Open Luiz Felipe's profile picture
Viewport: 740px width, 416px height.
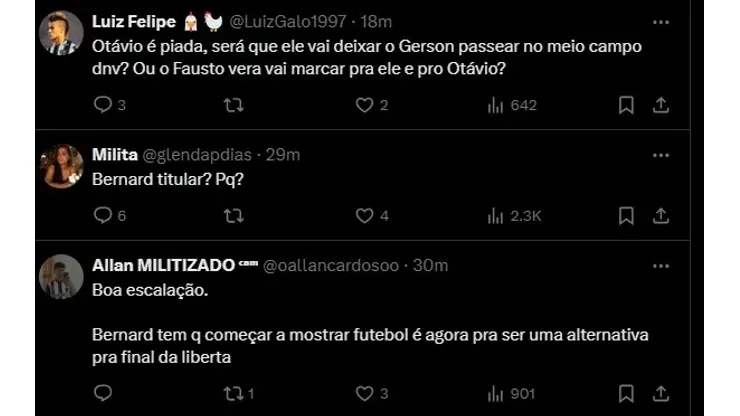pos(60,34)
